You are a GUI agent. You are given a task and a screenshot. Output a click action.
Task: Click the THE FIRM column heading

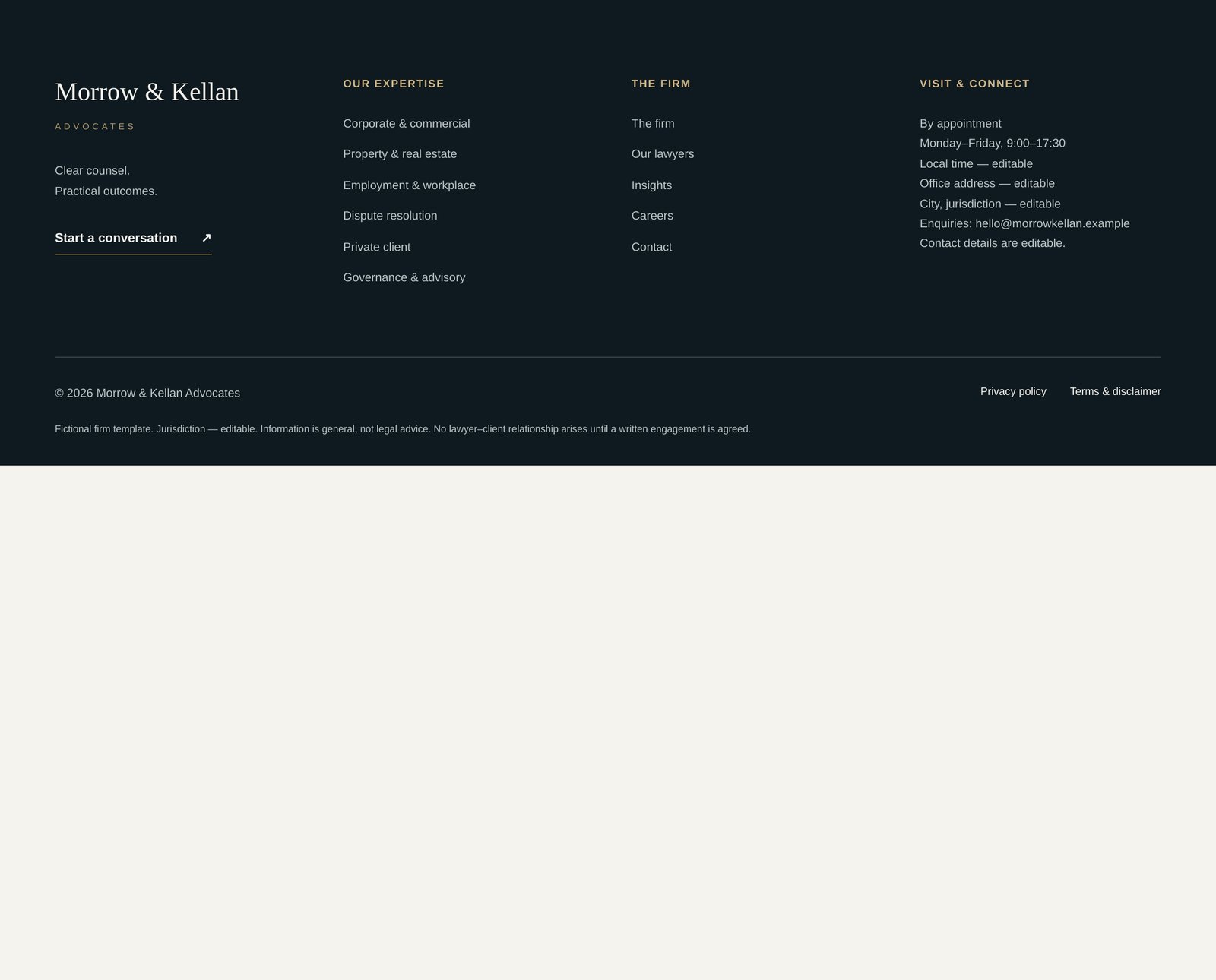click(x=661, y=84)
